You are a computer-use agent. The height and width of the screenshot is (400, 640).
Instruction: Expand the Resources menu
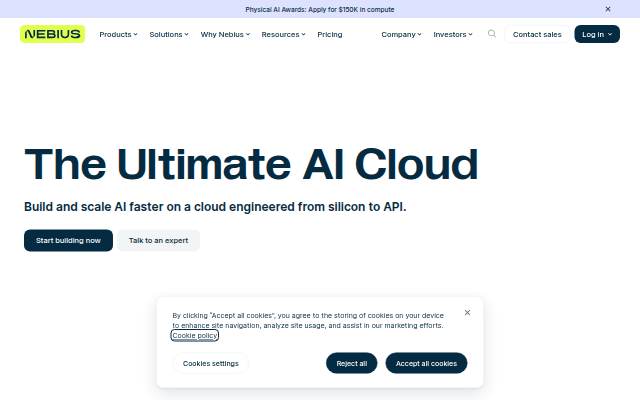[x=283, y=34]
